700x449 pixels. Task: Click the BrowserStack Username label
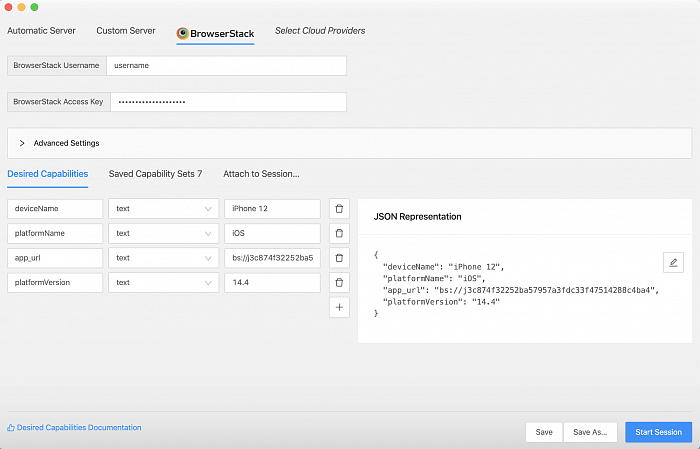click(57, 66)
